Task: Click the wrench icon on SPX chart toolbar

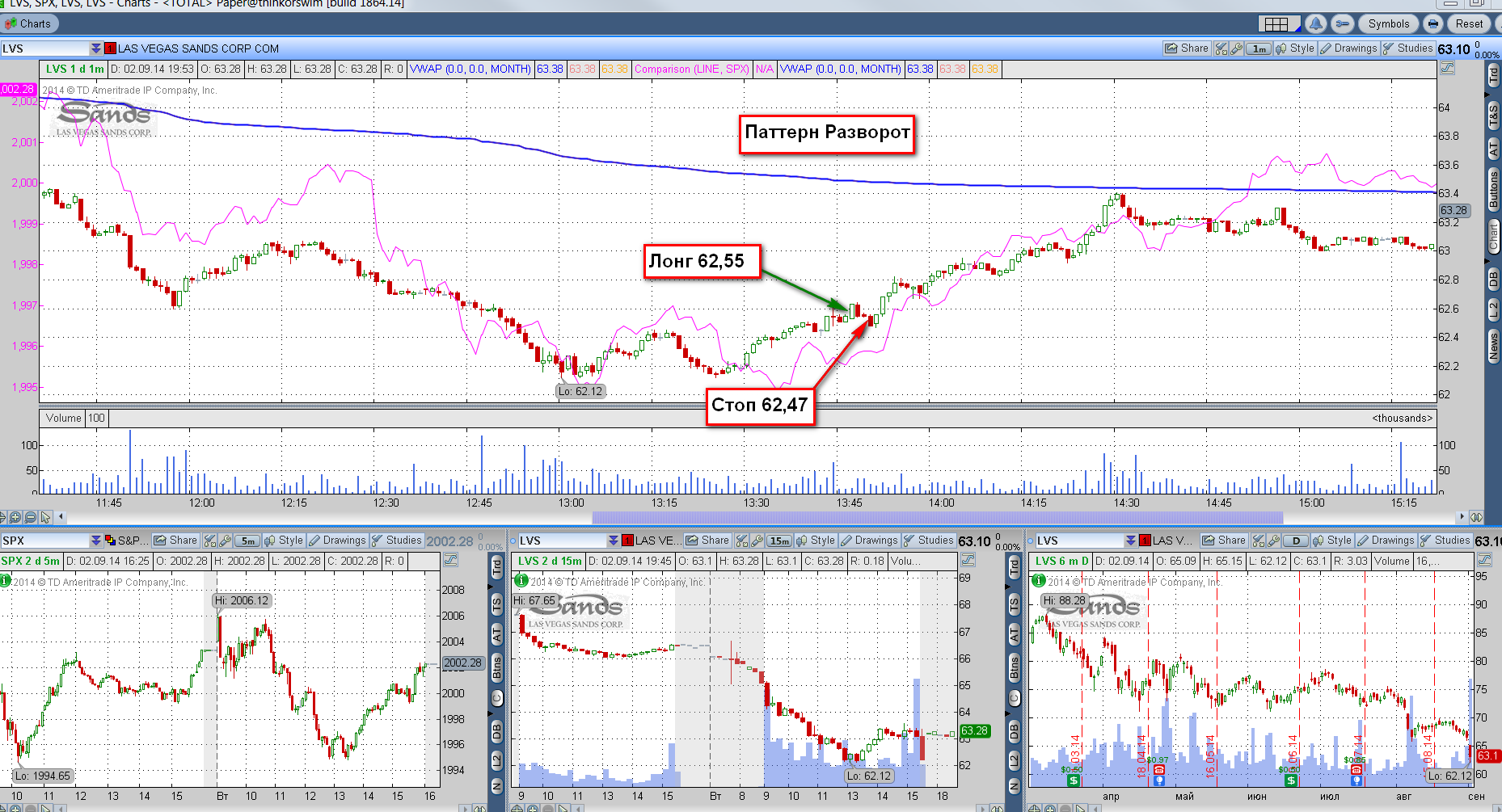Action: tap(226, 541)
